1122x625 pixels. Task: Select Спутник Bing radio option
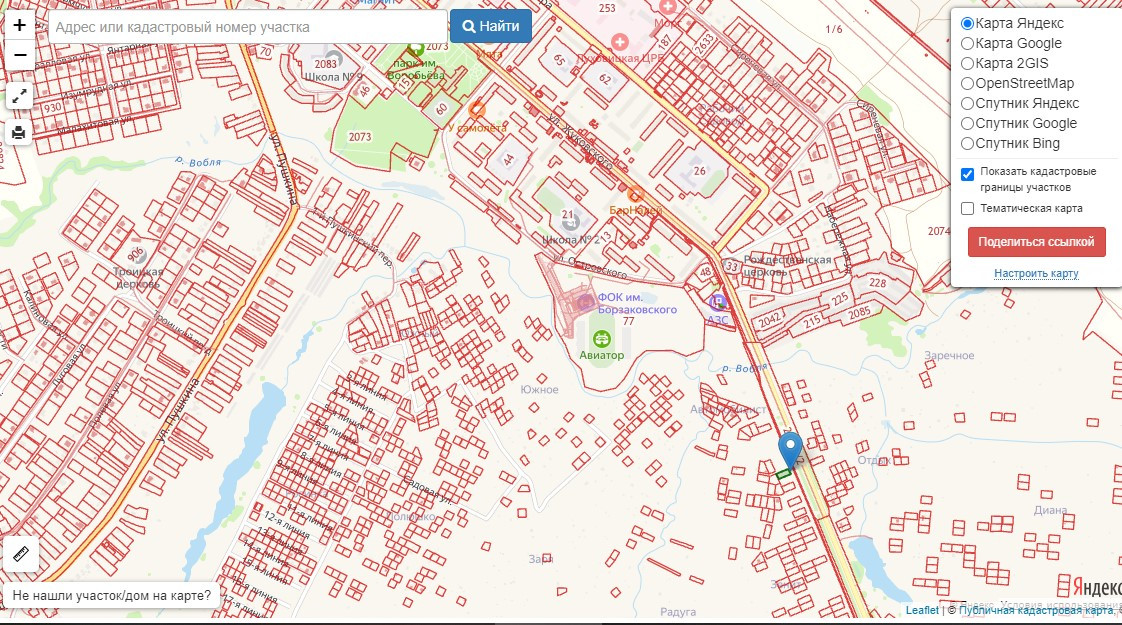967,144
